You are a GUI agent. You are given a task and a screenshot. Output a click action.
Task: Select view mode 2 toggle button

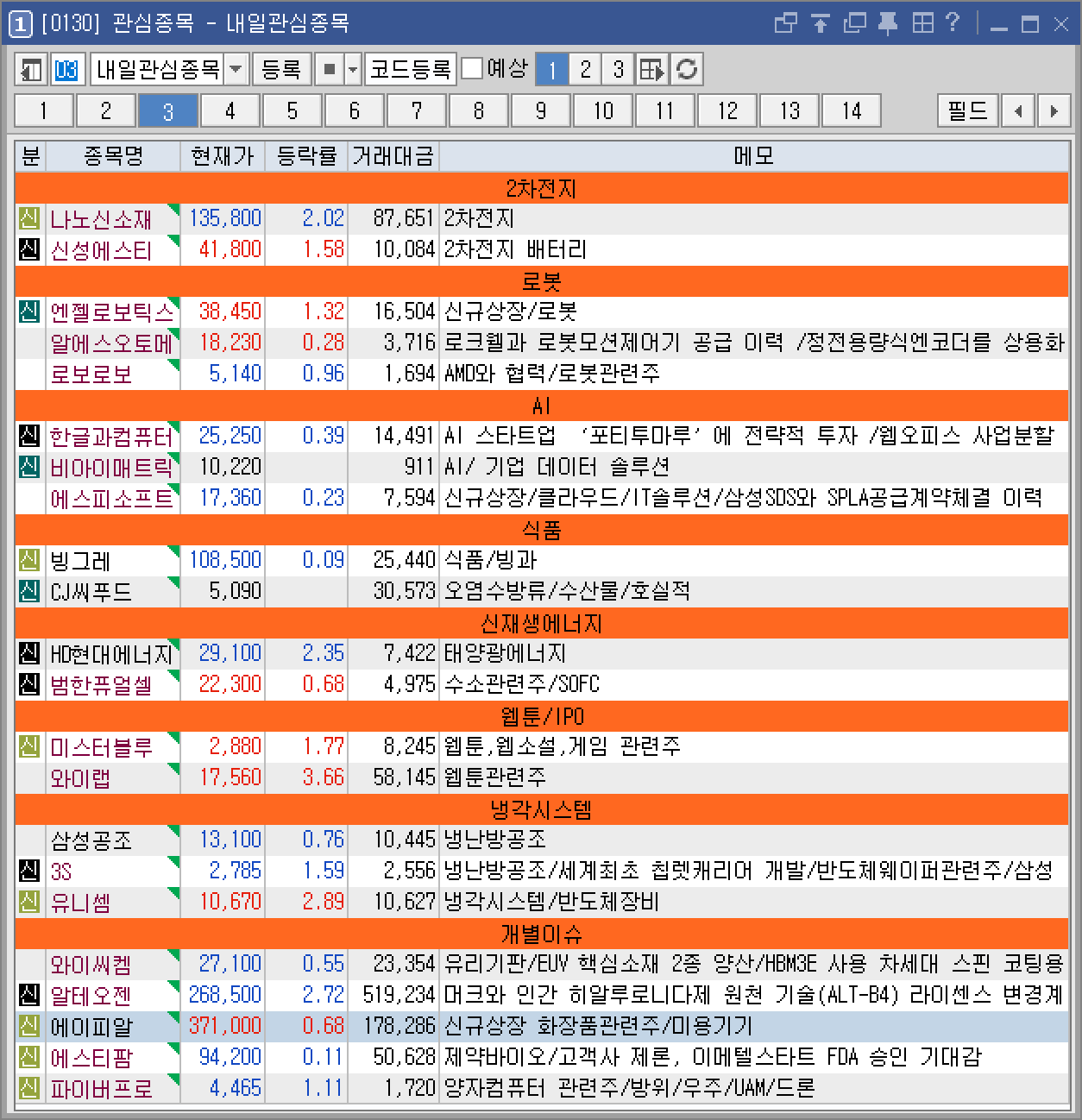point(585,69)
